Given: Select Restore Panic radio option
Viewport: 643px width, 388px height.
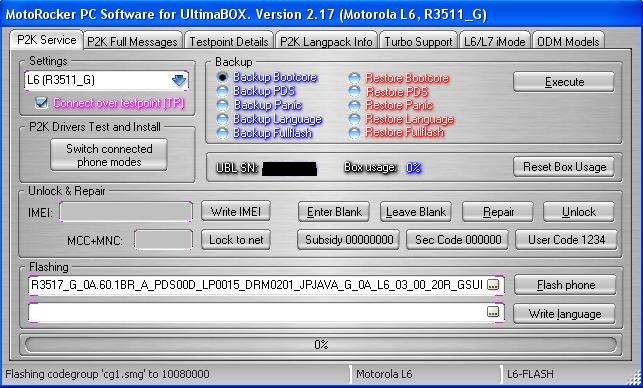Looking at the screenshot, I should 354,105.
